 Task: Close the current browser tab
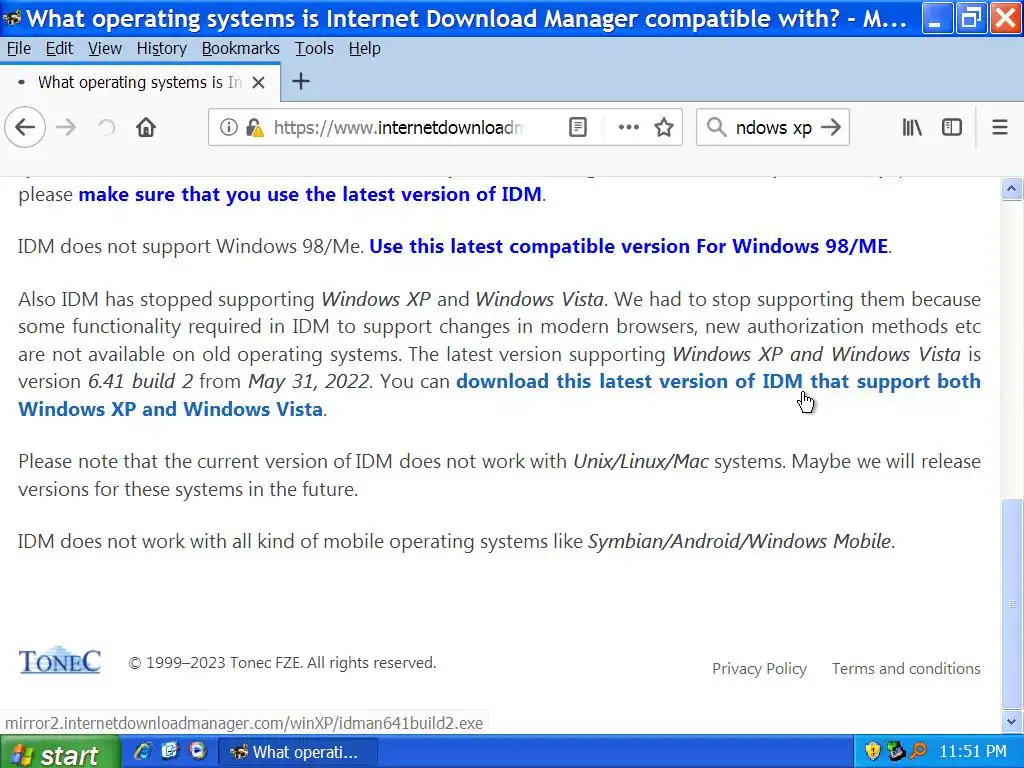259,82
